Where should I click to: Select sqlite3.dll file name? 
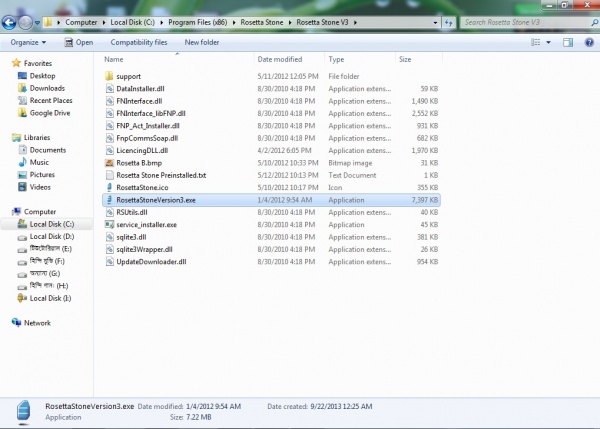pos(131,237)
